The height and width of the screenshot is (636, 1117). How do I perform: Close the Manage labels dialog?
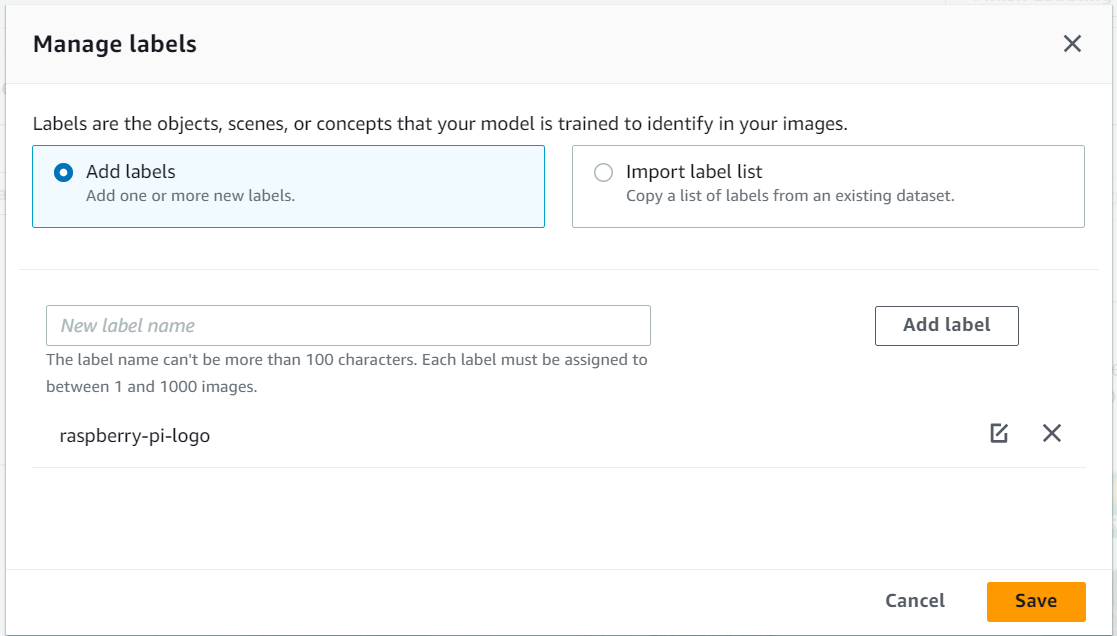click(1072, 43)
